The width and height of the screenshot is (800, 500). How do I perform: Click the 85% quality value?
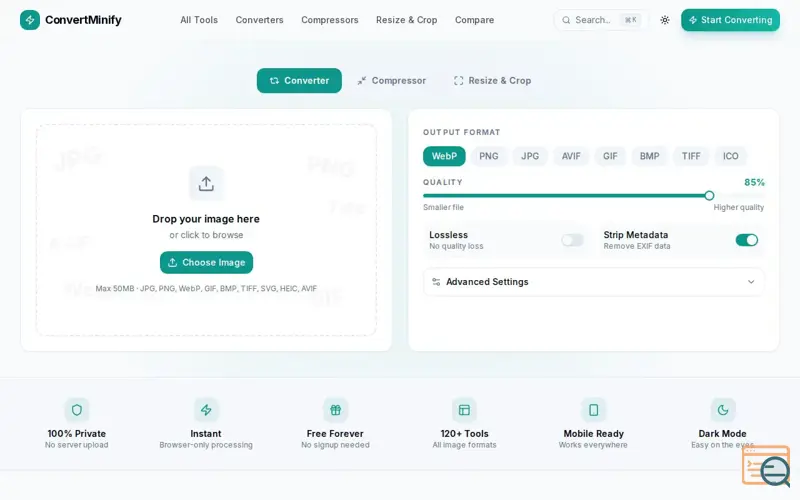tap(754, 182)
